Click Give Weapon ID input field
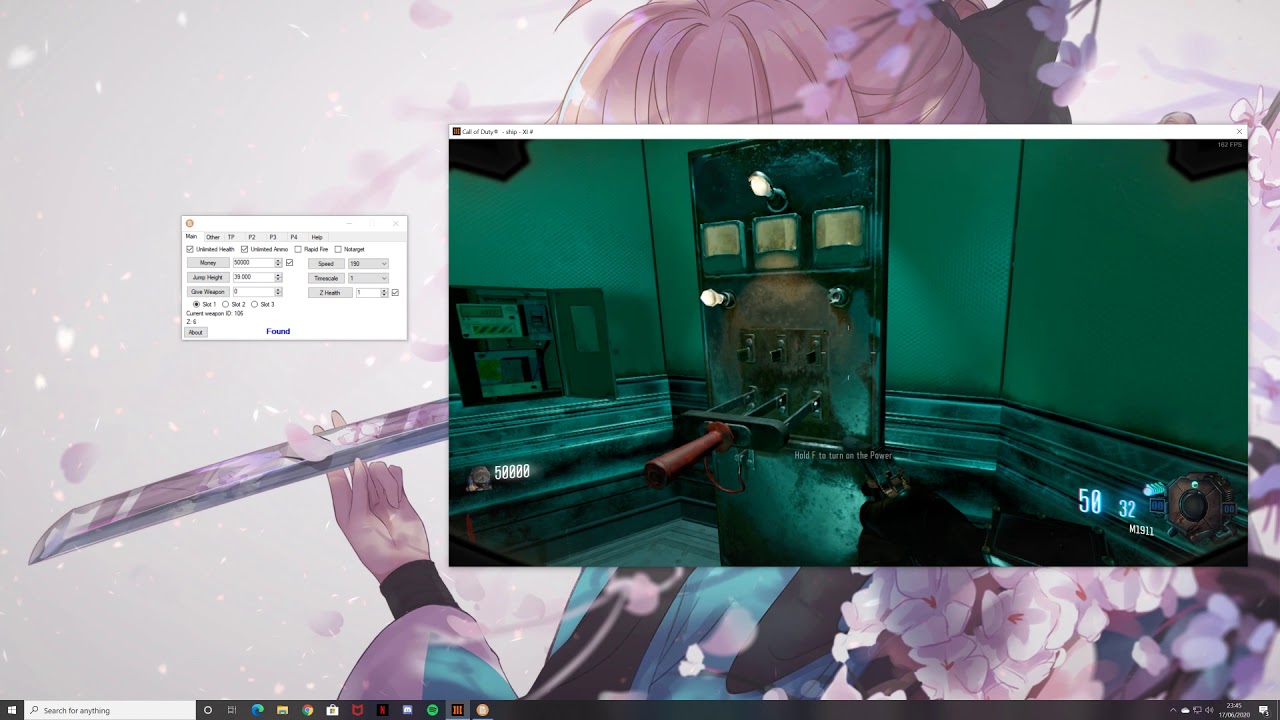1280x720 pixels. coord(254,292)
